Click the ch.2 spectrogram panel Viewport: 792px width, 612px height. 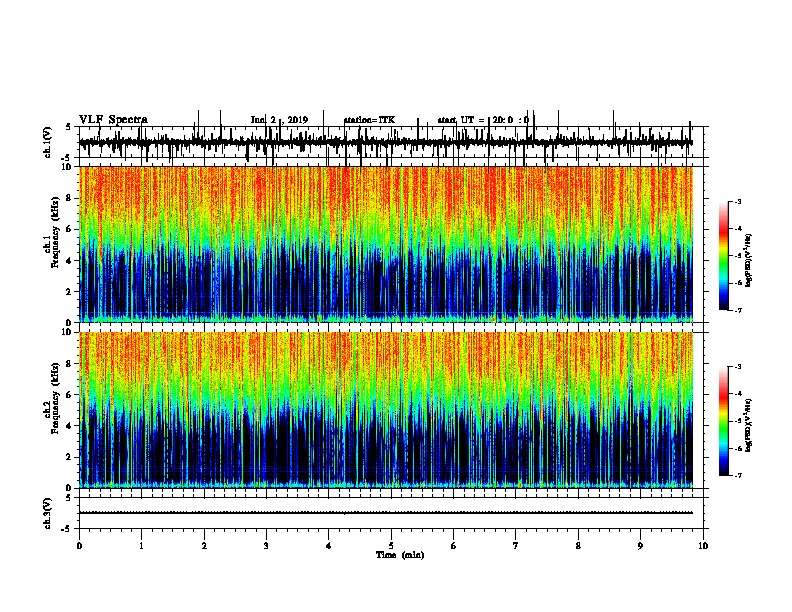385,410
